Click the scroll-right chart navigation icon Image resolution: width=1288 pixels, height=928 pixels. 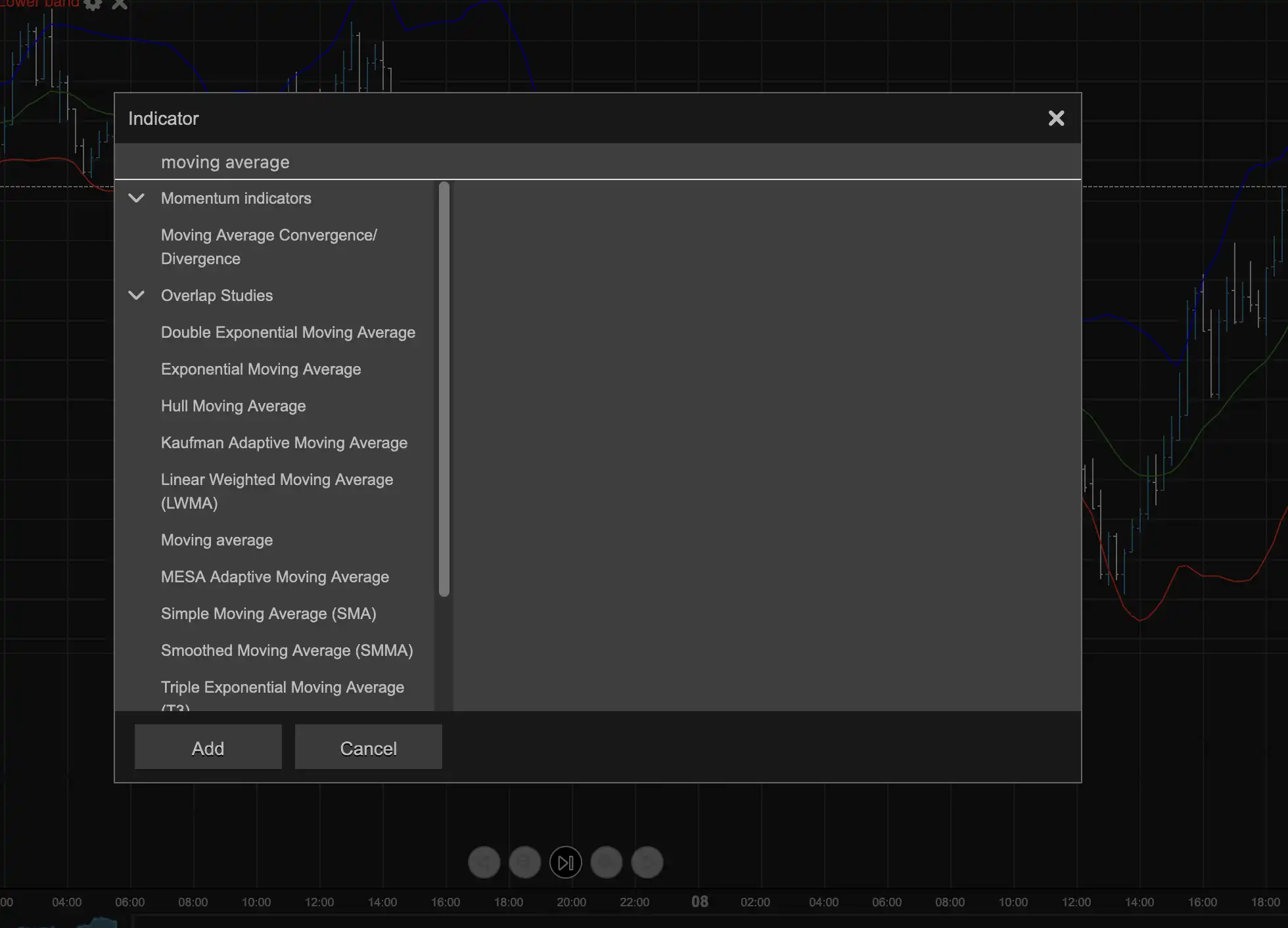647,862
